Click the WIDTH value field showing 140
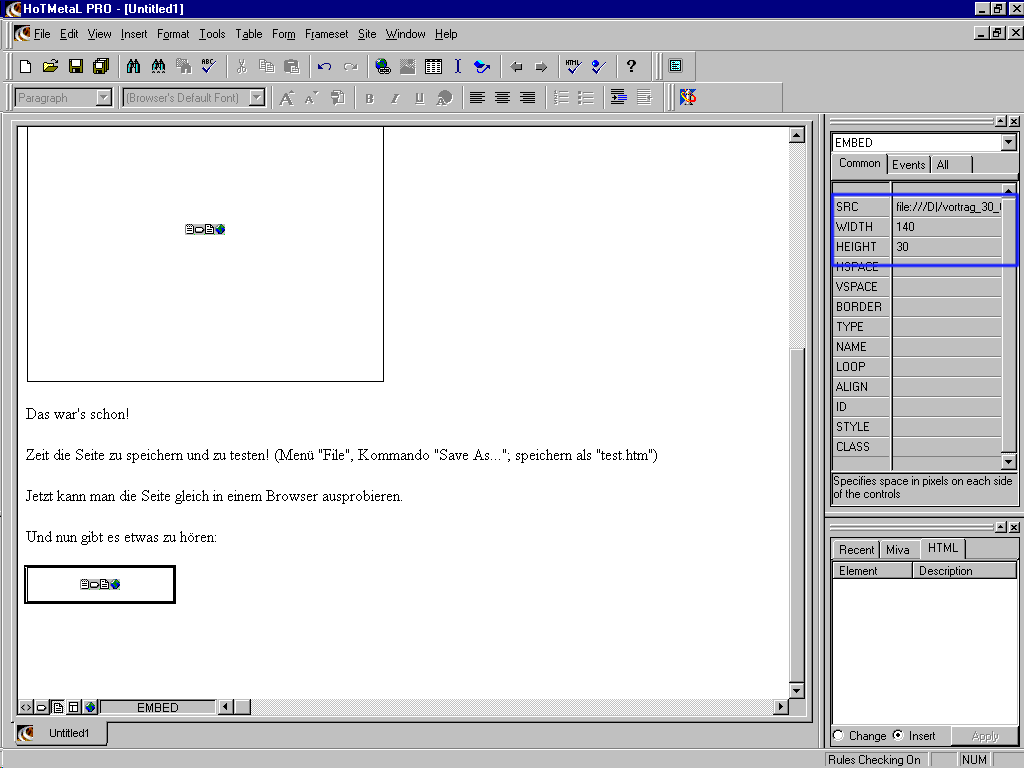The height and width of the screenshot is (768, 1024). click(x=946, y=227)
